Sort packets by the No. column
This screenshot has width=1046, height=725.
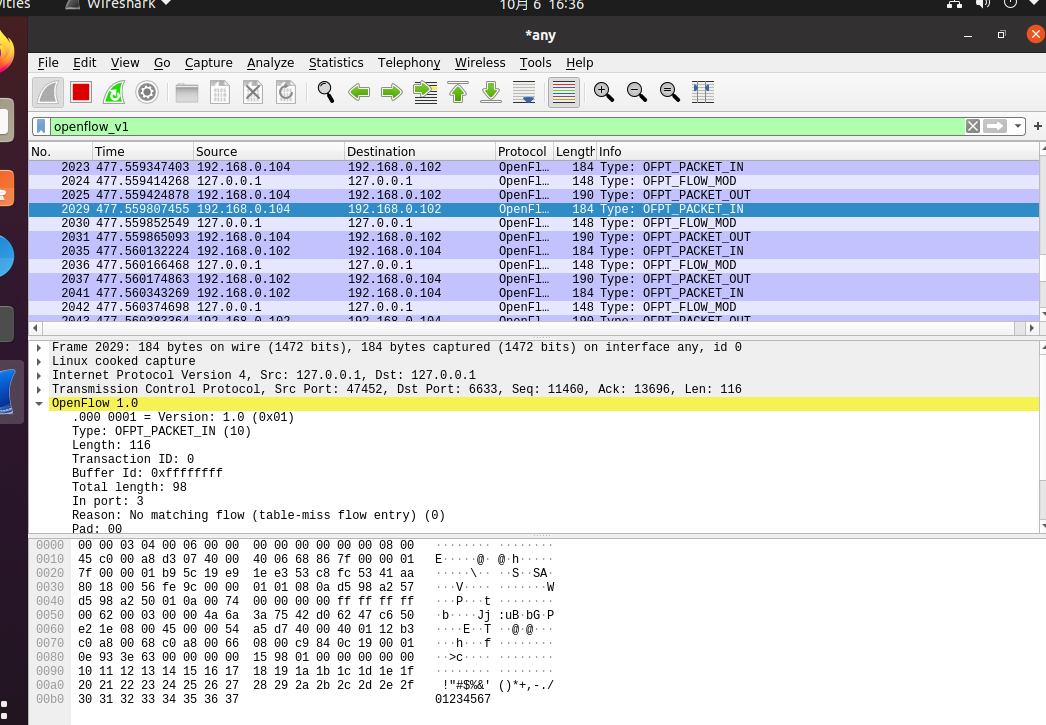coord(60,151)
